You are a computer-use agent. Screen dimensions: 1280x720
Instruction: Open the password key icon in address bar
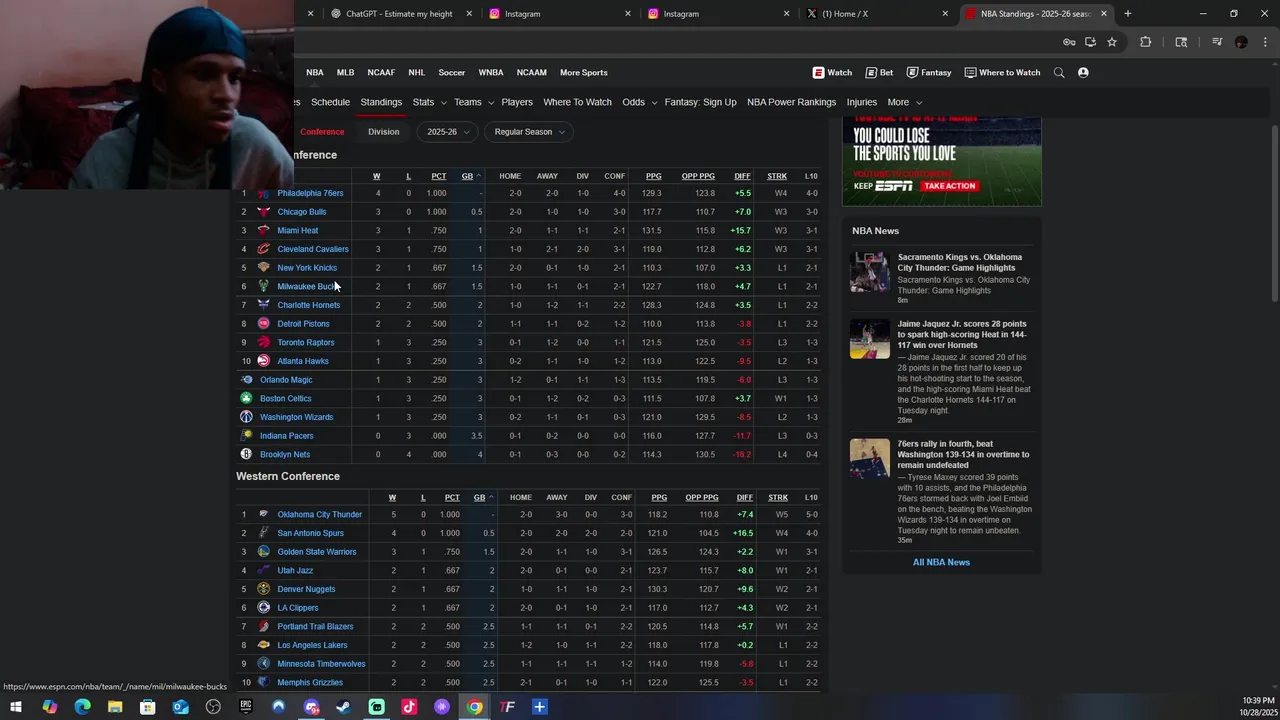coord(1069,42)
